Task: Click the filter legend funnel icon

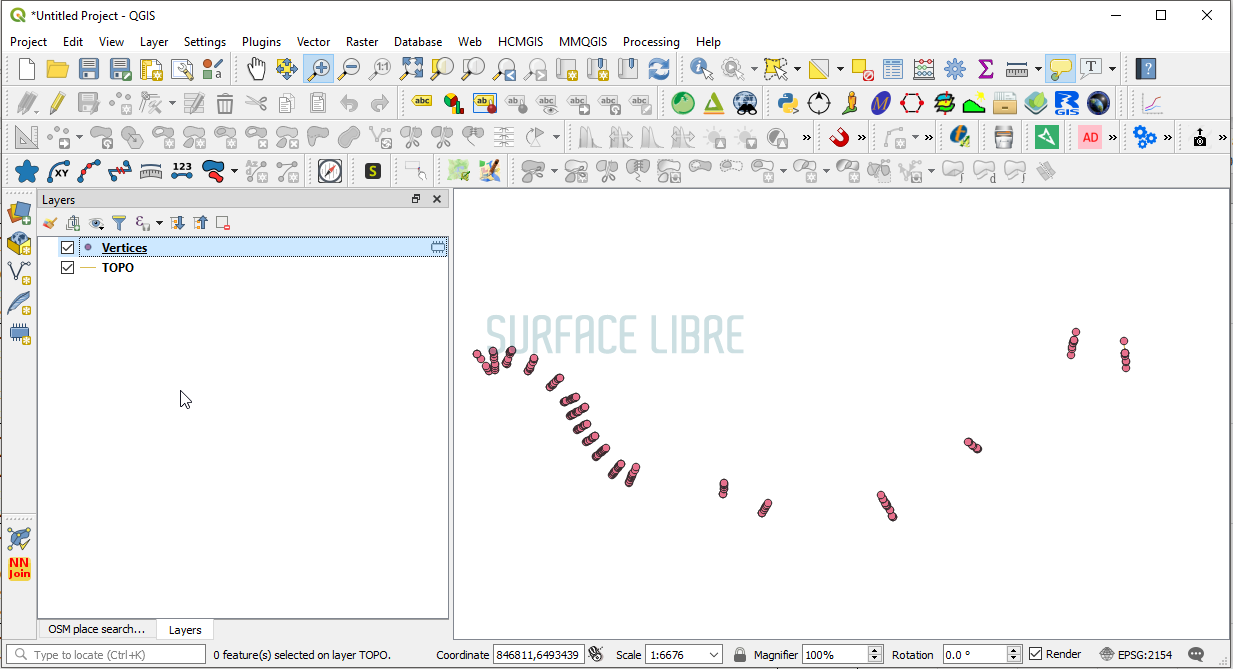Action: (119, 223)
